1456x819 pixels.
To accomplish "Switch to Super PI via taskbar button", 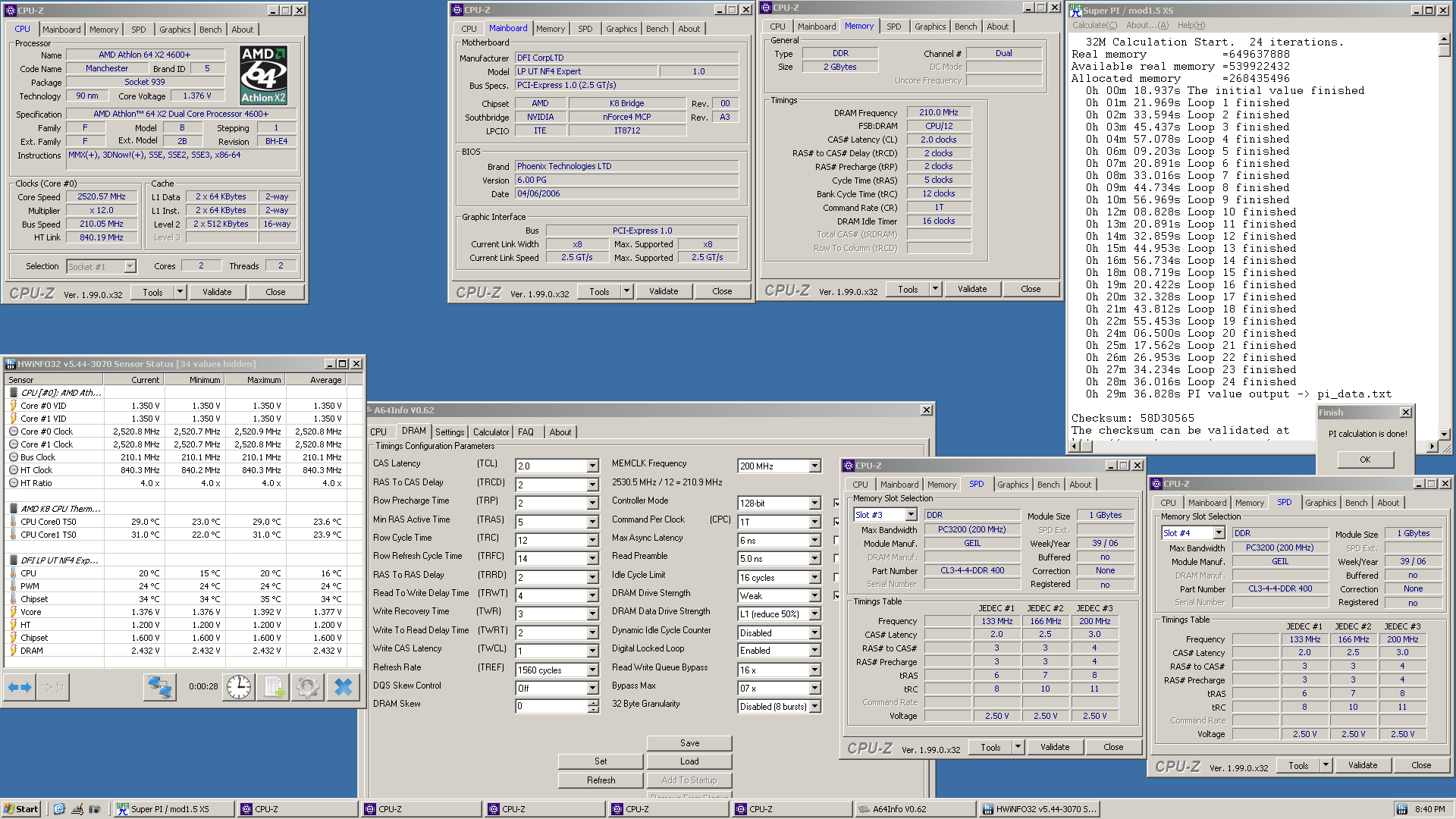I will pos(173,809).
